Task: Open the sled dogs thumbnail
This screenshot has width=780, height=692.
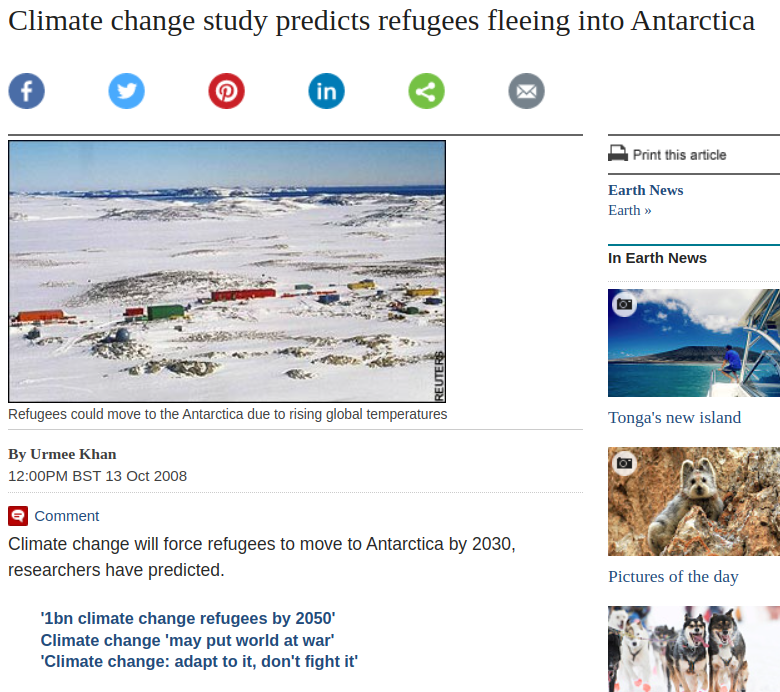Action: 694,648
